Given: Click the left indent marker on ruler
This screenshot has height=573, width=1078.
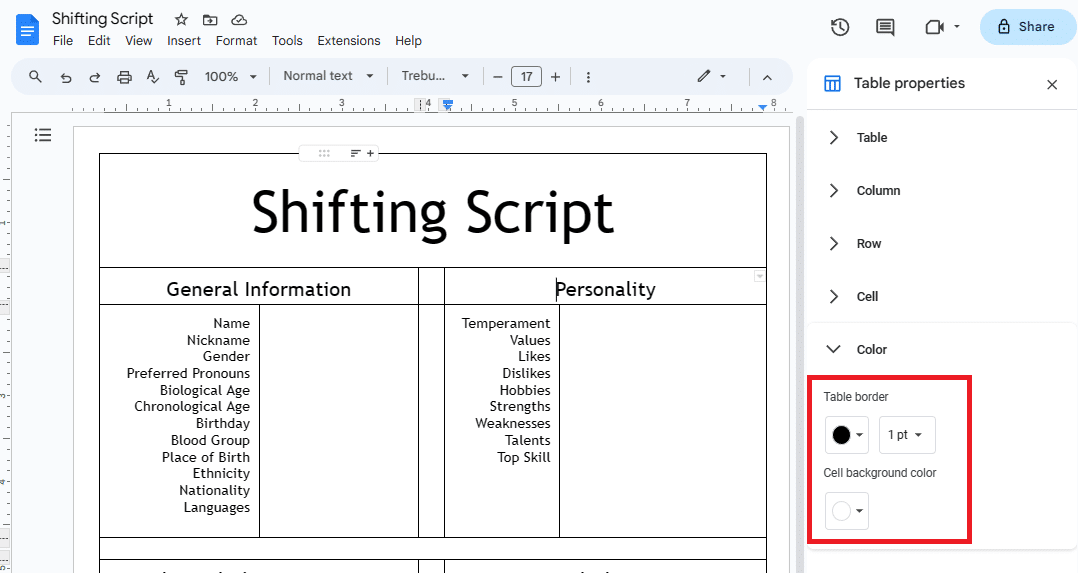Looking at the screenshot, I should (x=448, y=105).
